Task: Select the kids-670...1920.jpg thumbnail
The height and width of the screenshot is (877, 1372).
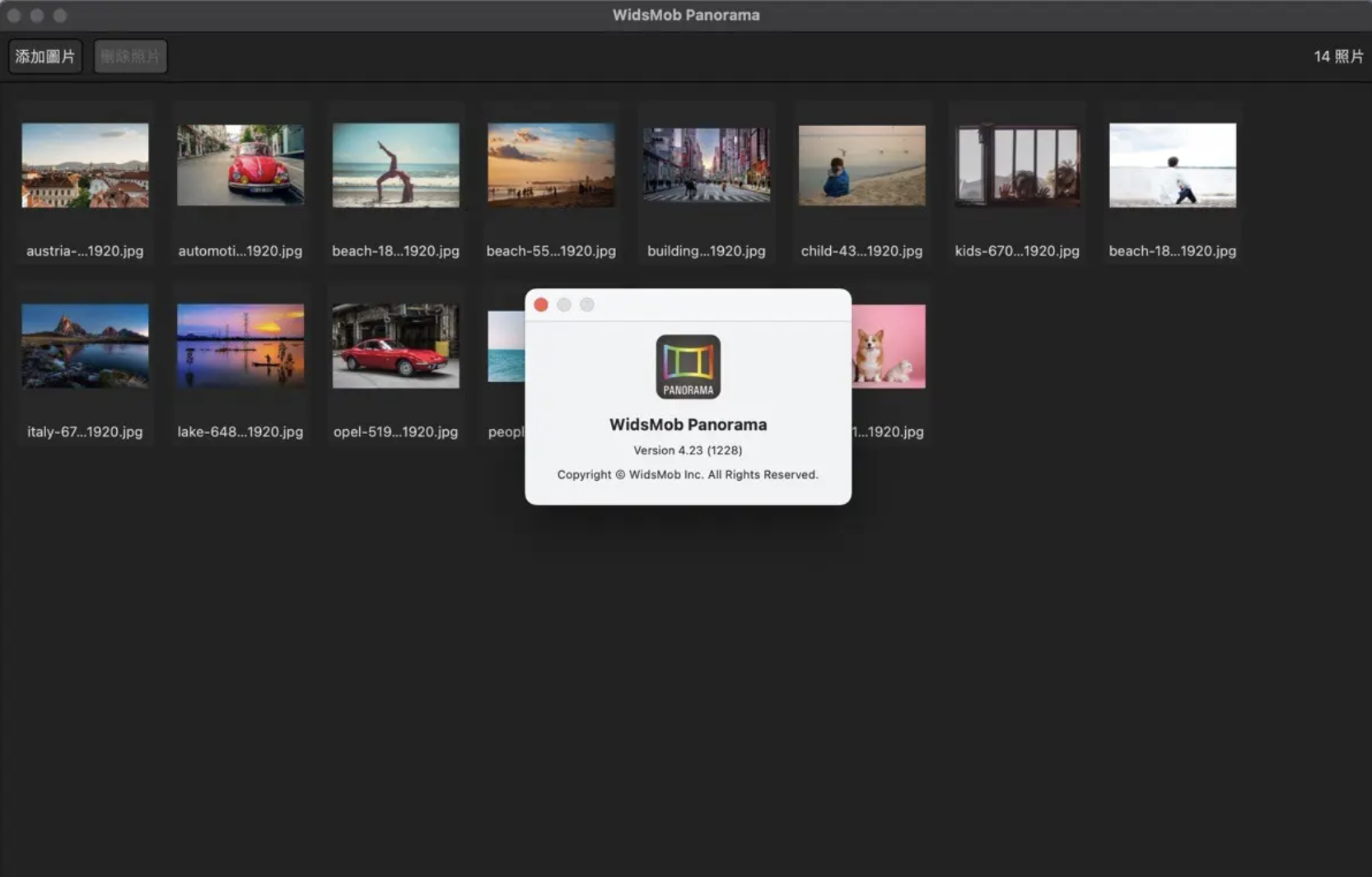Action: 1016,166
